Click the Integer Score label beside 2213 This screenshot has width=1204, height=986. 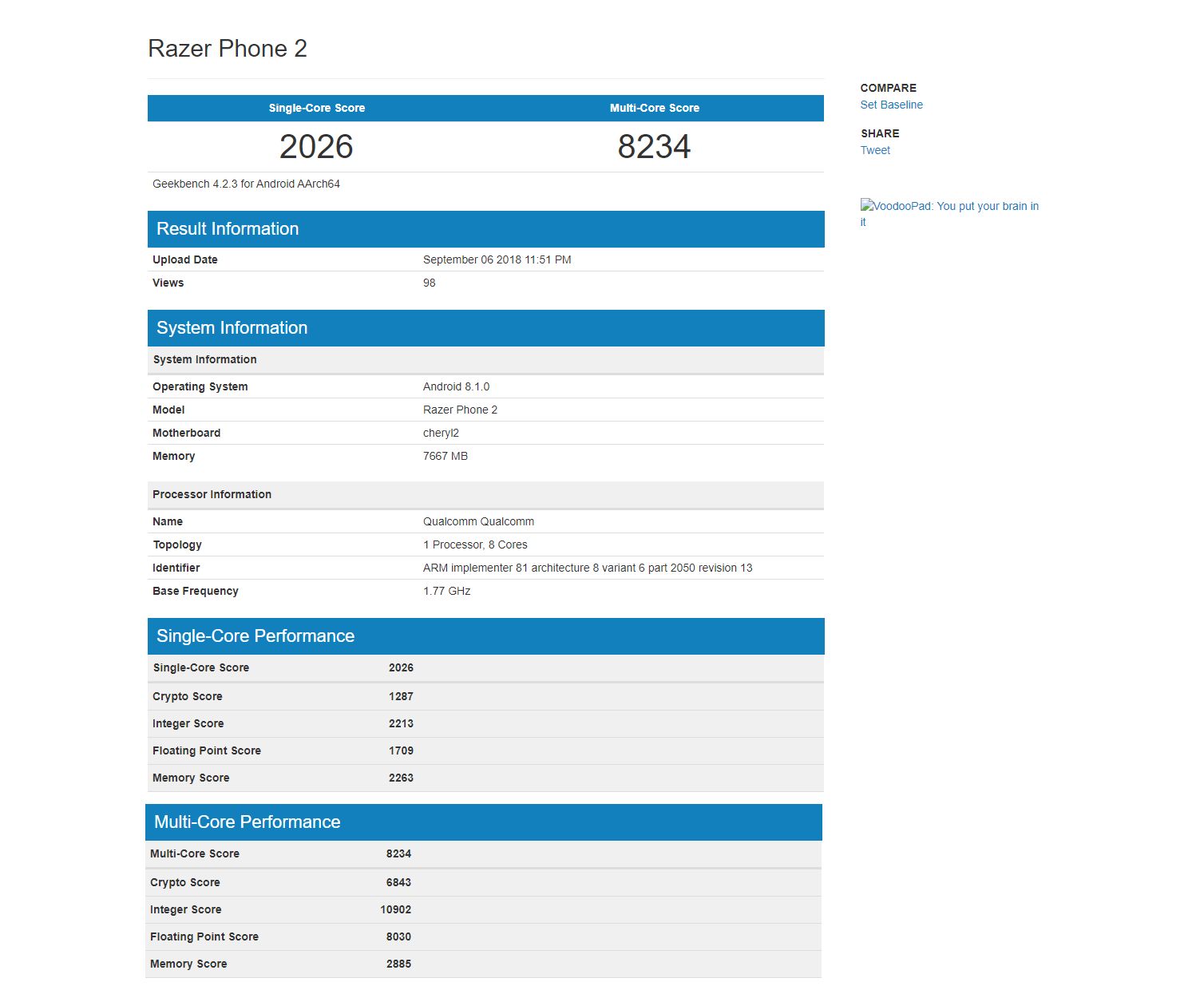[x=188, y=723]
